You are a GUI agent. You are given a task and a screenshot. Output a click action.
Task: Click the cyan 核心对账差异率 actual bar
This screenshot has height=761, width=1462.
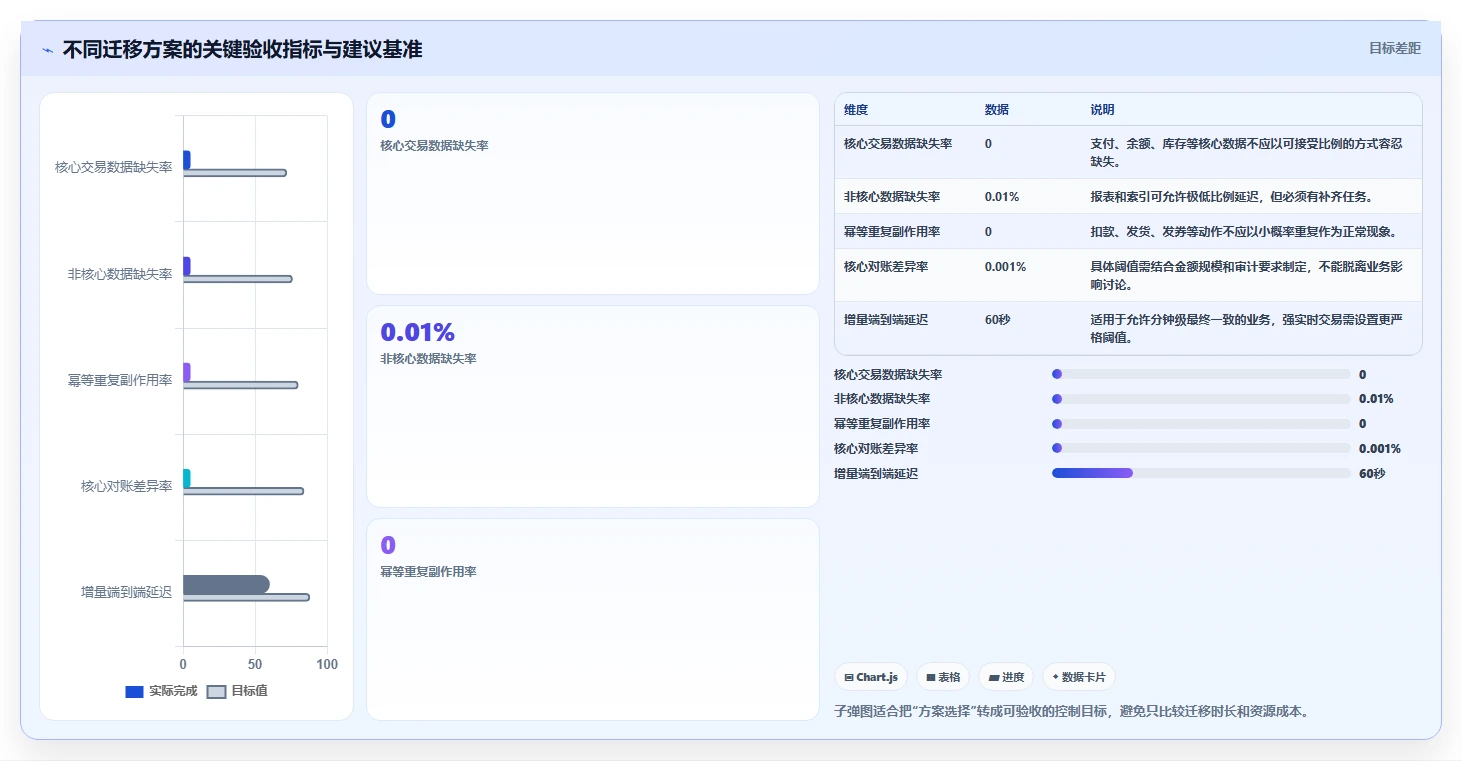point(186,478)
